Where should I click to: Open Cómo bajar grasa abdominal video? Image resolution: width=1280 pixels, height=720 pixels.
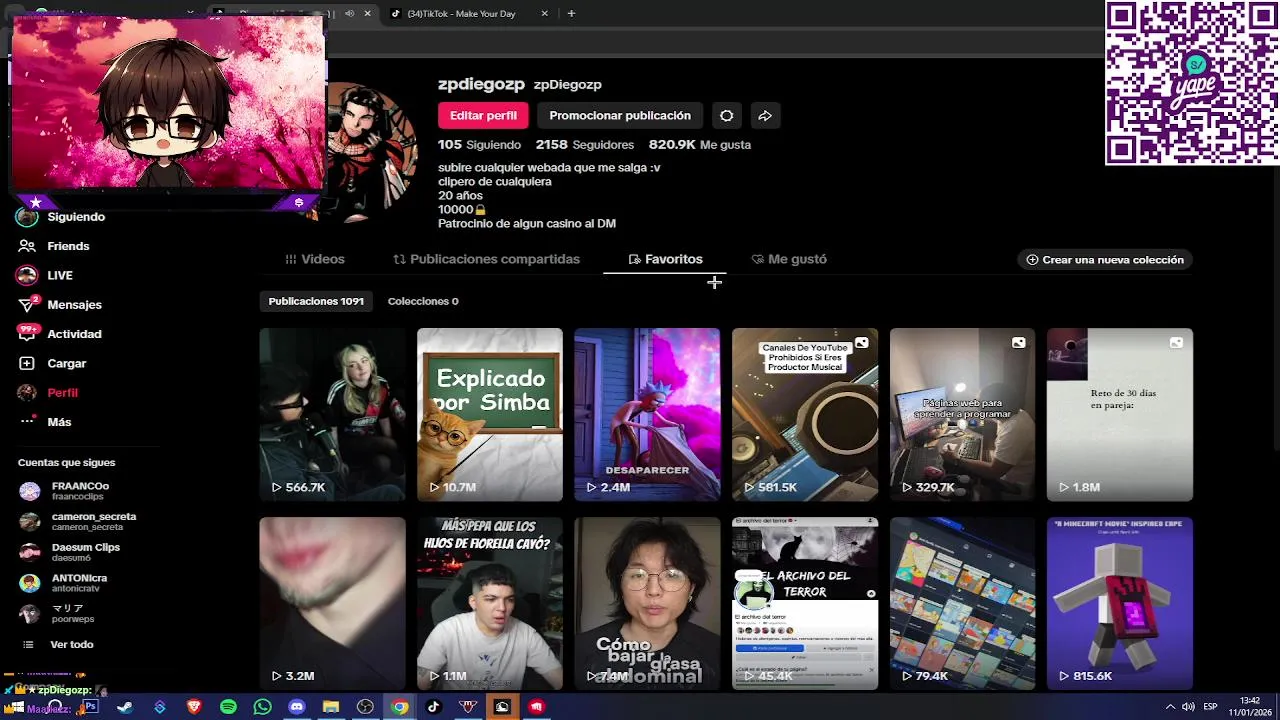click(x=647, y=603)
